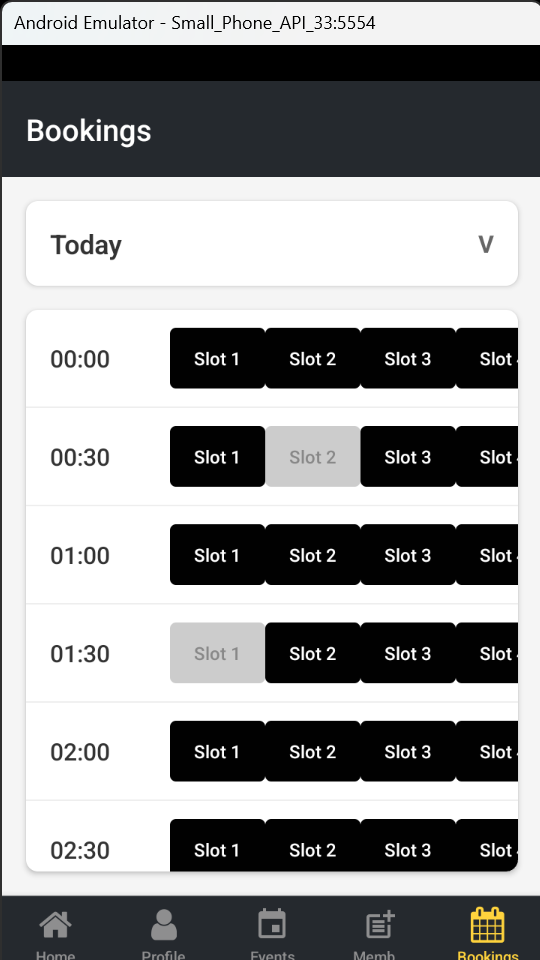The height and width of the screenshot is (960, 540).
Task: Choose Slot 1 at 01:00
Action: click(217, 555)
